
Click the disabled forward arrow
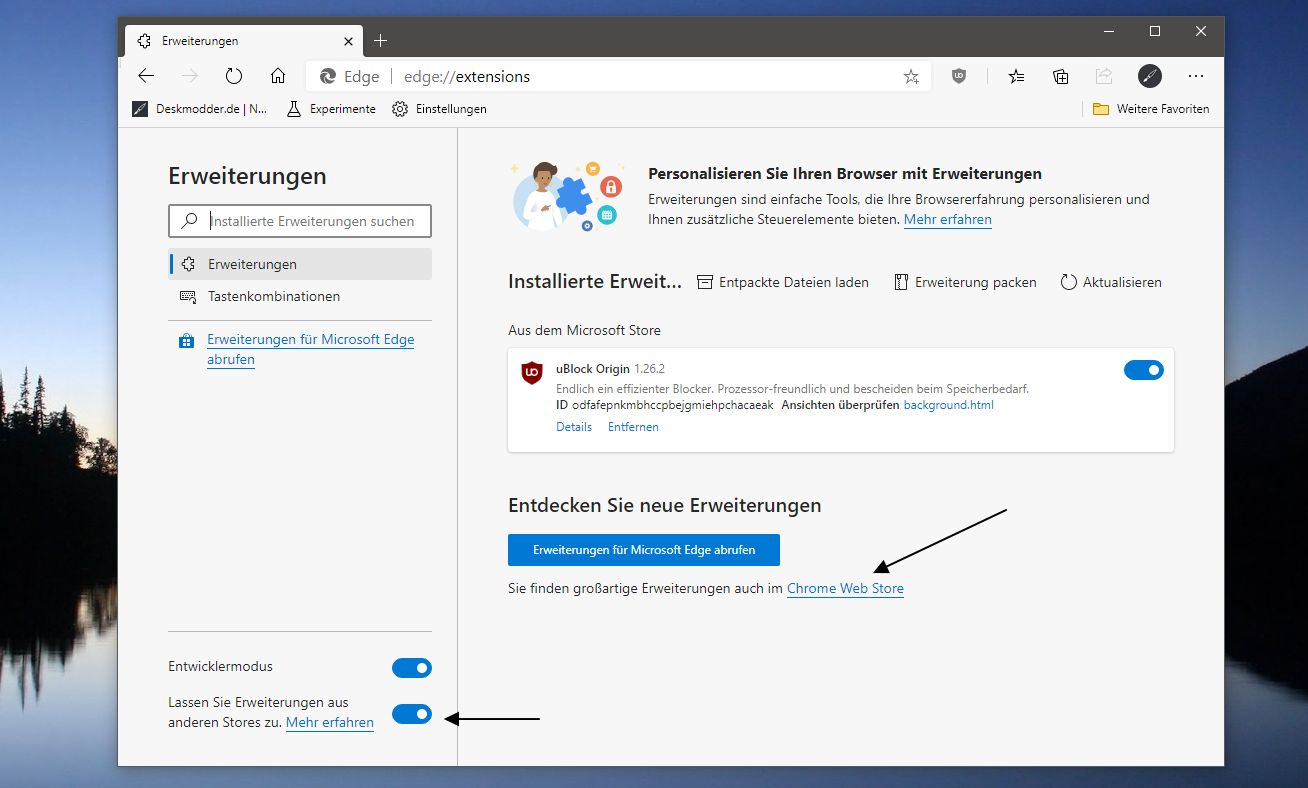[190, 76]
